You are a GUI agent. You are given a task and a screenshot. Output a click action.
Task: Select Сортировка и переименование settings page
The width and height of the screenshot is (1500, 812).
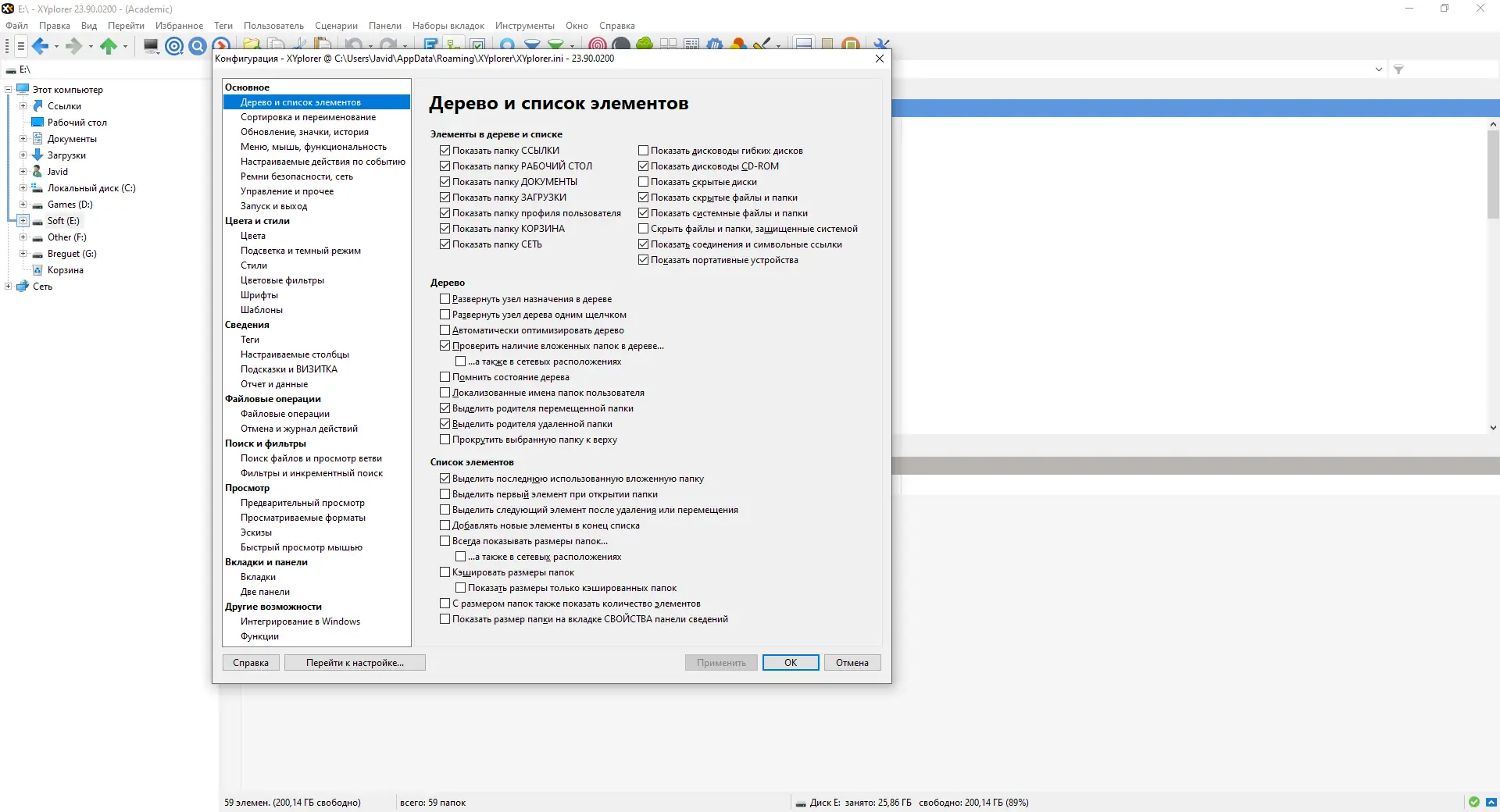[x=309, y=117]
